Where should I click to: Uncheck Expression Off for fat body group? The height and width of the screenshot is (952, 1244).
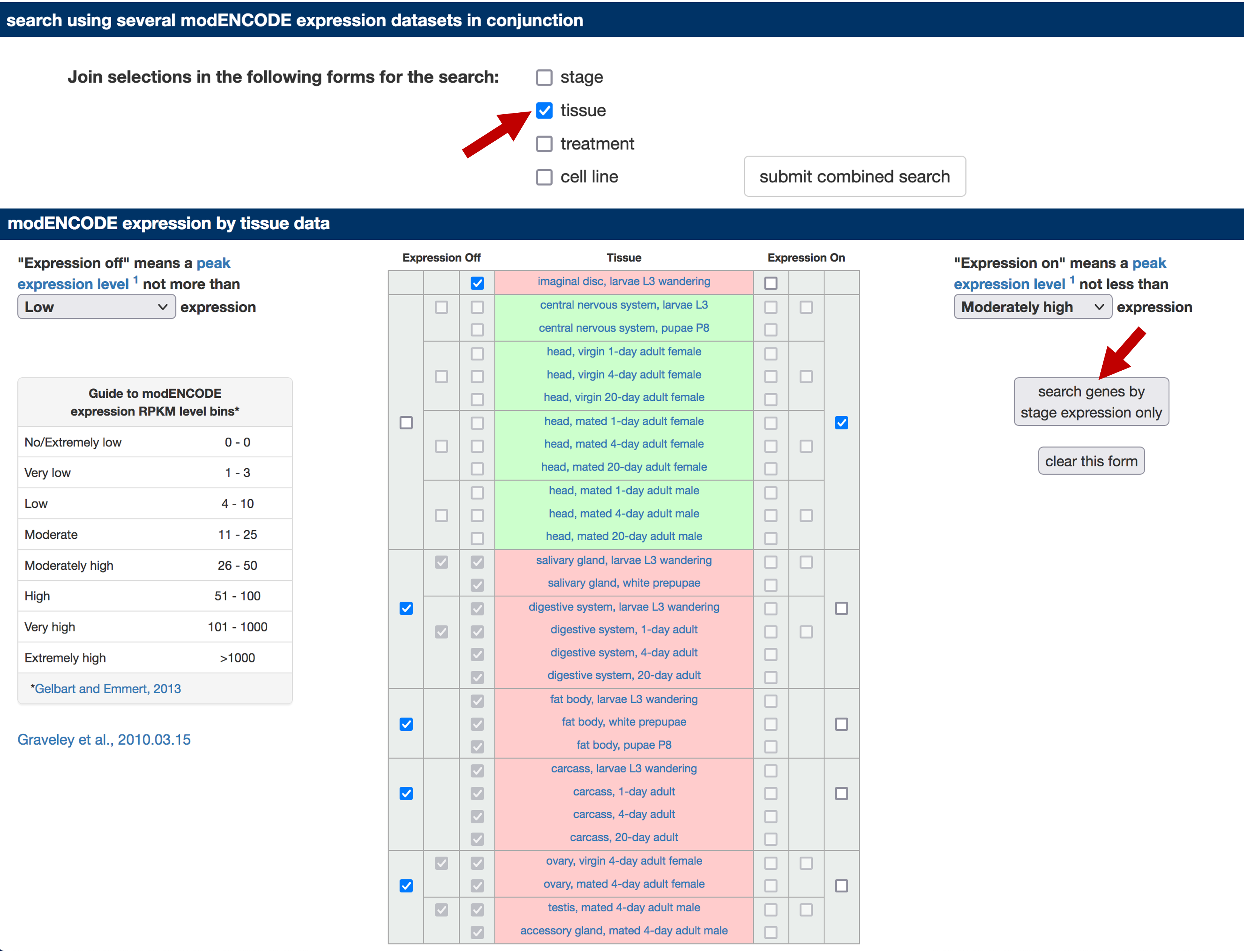[x=406, y=724]
